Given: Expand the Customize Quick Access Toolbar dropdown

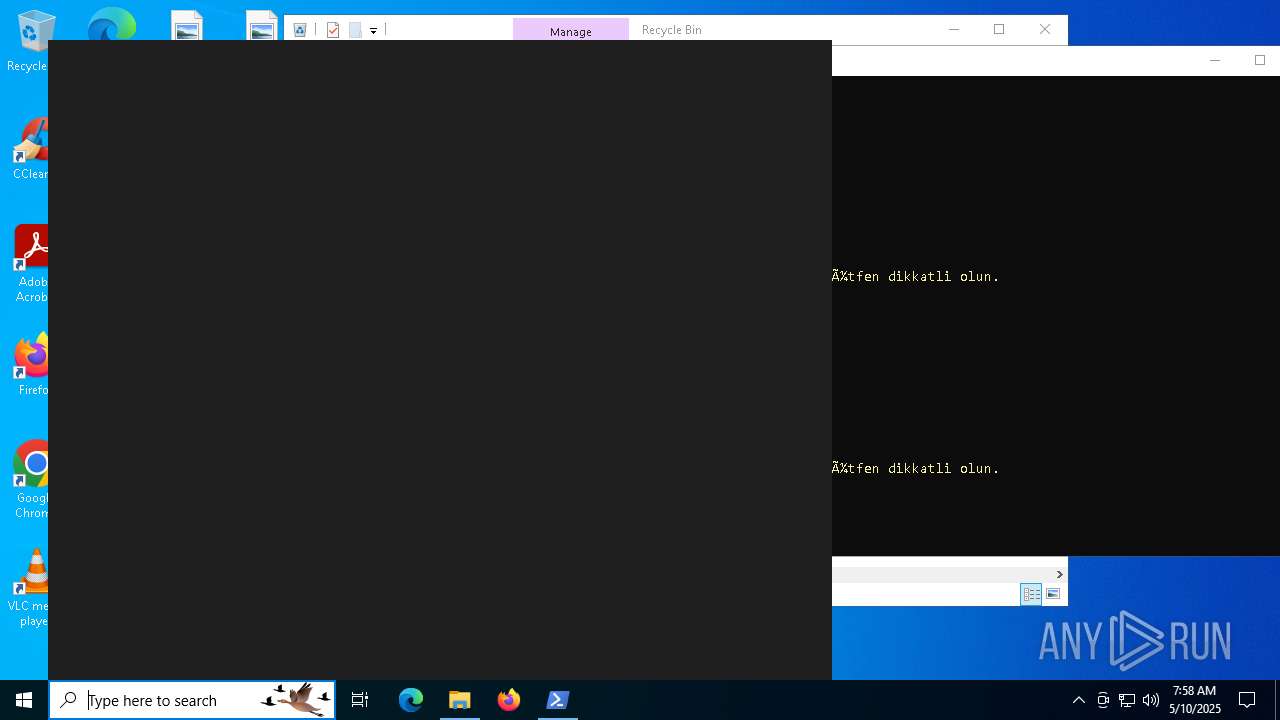Looking at the screenshot, I should tap(374, 31).
